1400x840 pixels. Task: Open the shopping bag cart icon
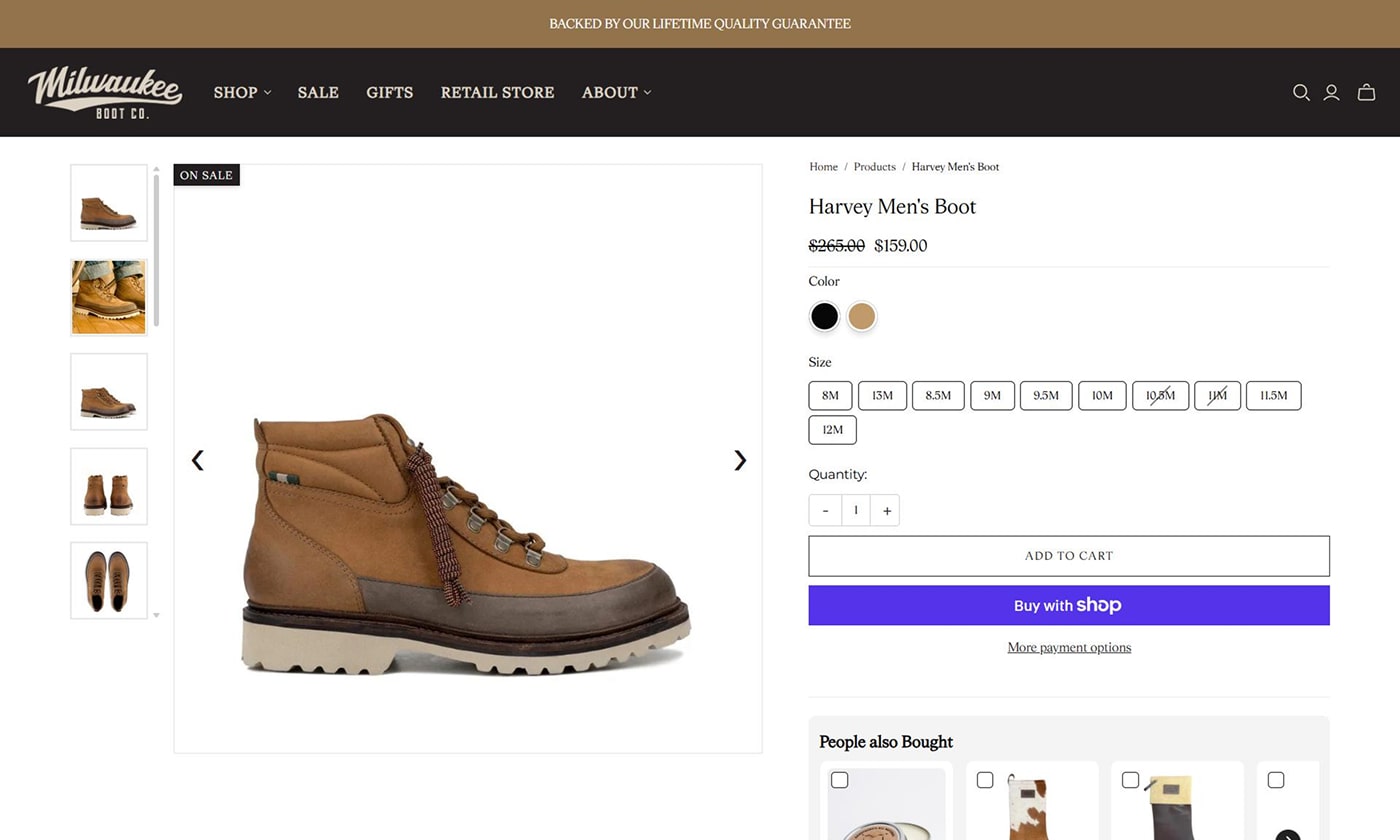(1366, 92)
